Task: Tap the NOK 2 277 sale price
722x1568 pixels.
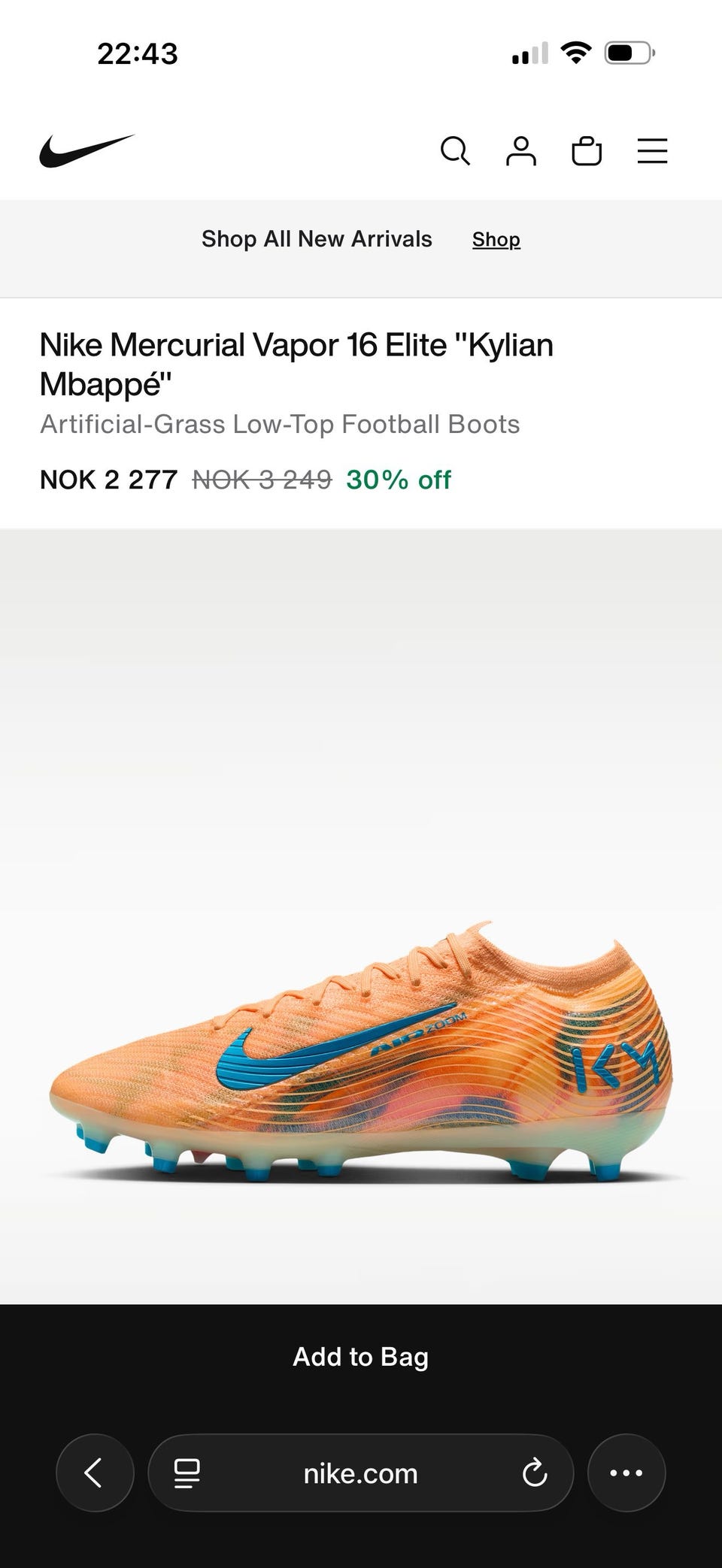Action: pyautogui.click(x=108, y=480)
